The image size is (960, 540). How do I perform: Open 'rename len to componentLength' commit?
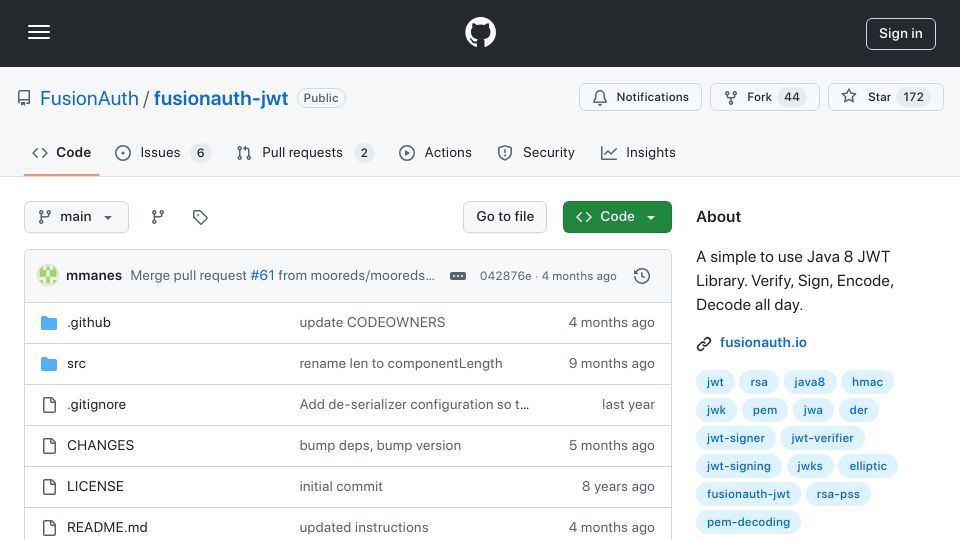coord(400,364)
